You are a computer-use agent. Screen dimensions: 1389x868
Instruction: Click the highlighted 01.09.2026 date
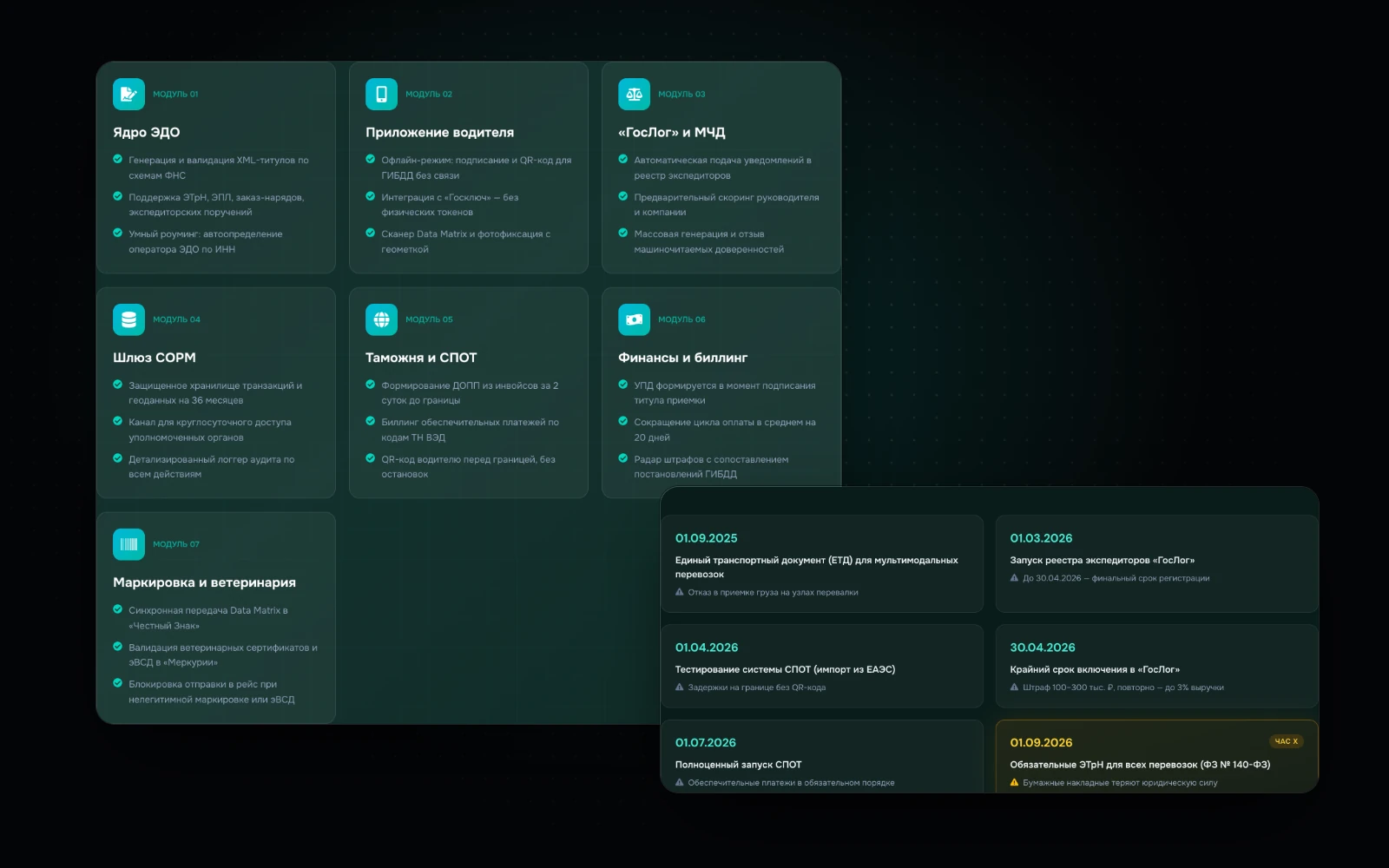tap(1041, 743)
